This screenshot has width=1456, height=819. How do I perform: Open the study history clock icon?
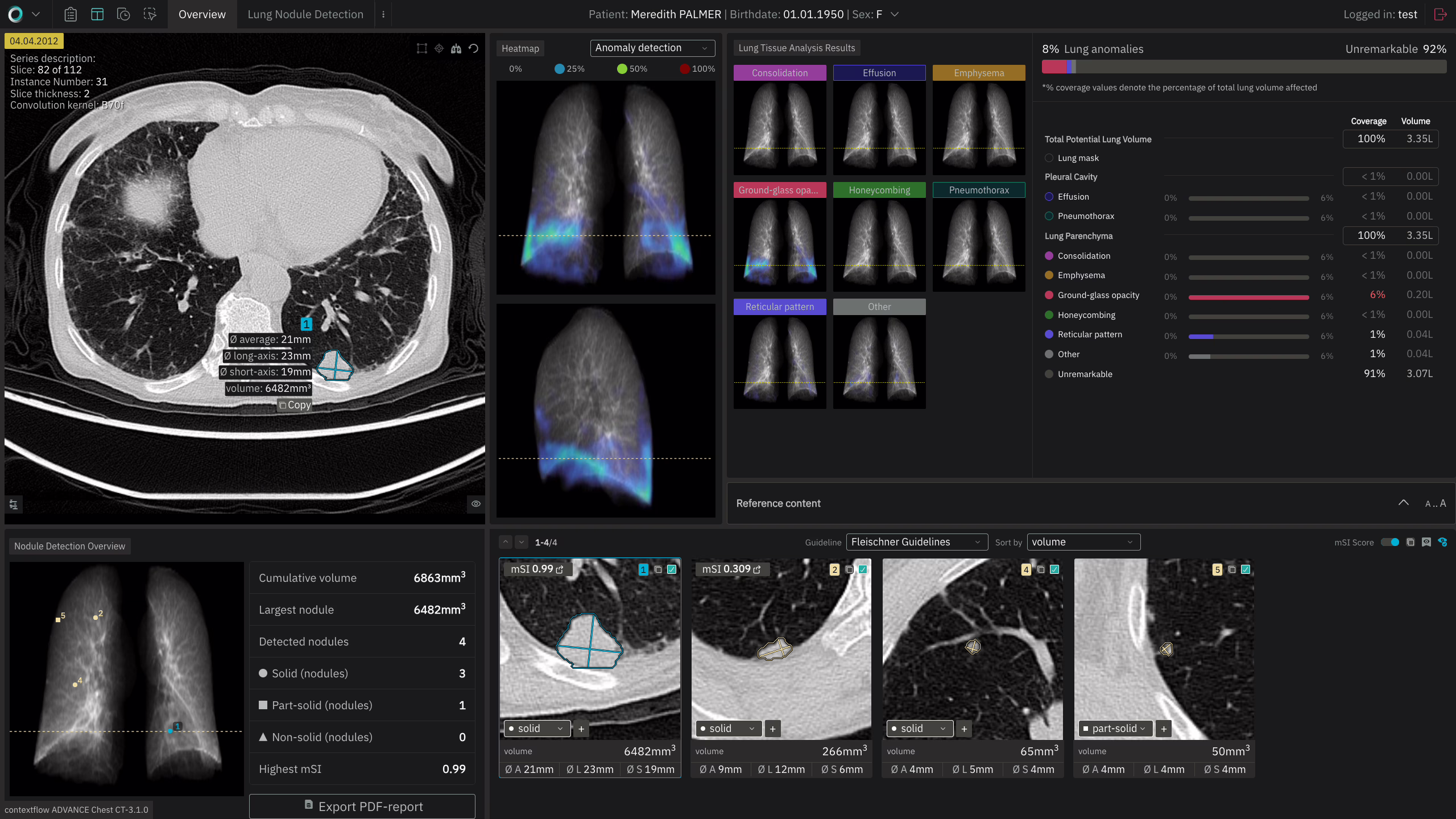pyautogui.click(x=123, y=14)
